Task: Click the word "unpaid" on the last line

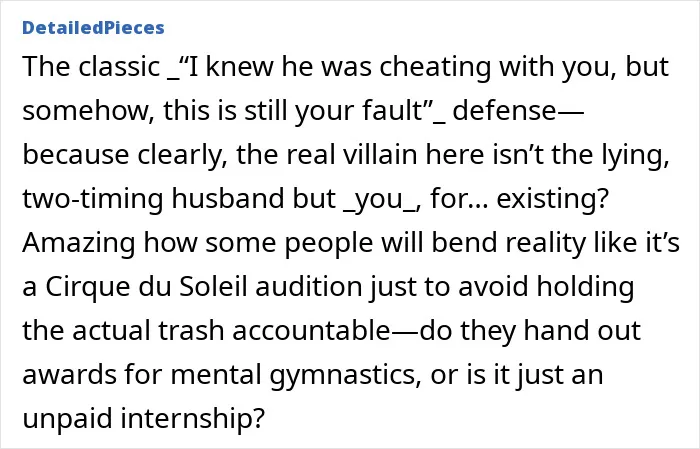Action: coord(67,419)
